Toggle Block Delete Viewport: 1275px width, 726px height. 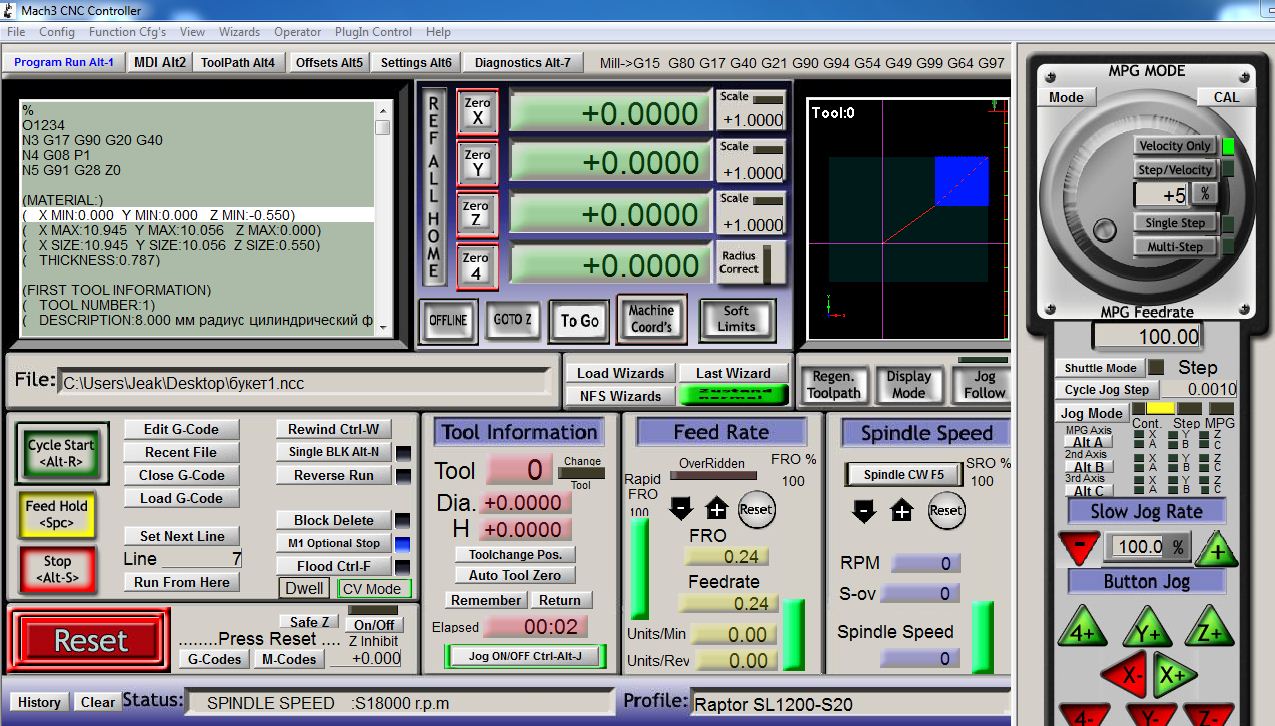334,520
